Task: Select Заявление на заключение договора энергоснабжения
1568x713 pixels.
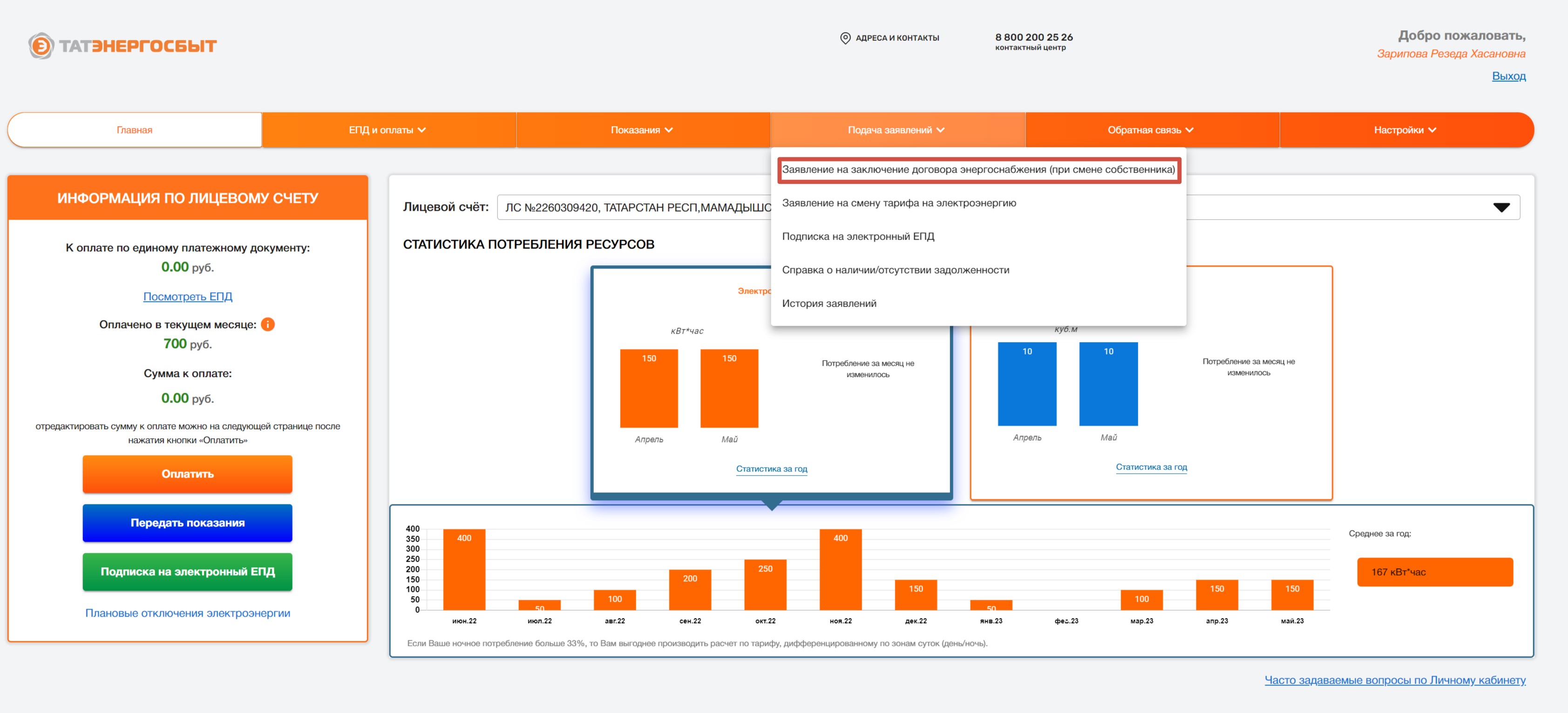Action: 979,170
